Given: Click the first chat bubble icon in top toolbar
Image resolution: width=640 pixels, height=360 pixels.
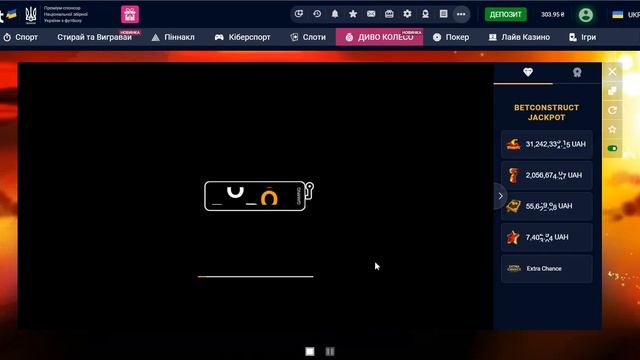Looking at the screenshot, I should [x=299, y=14].
